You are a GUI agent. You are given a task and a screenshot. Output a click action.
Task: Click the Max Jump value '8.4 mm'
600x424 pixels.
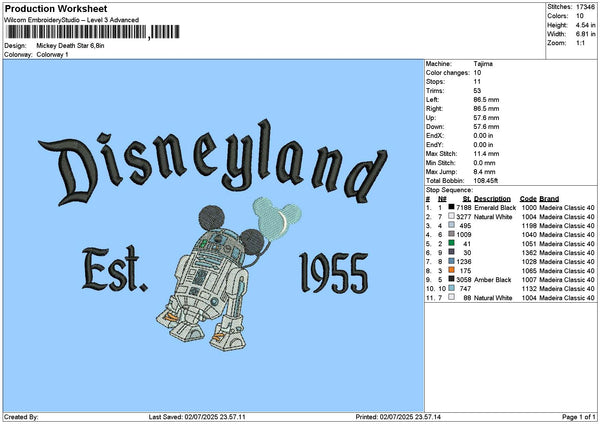[x=484, y=172]
